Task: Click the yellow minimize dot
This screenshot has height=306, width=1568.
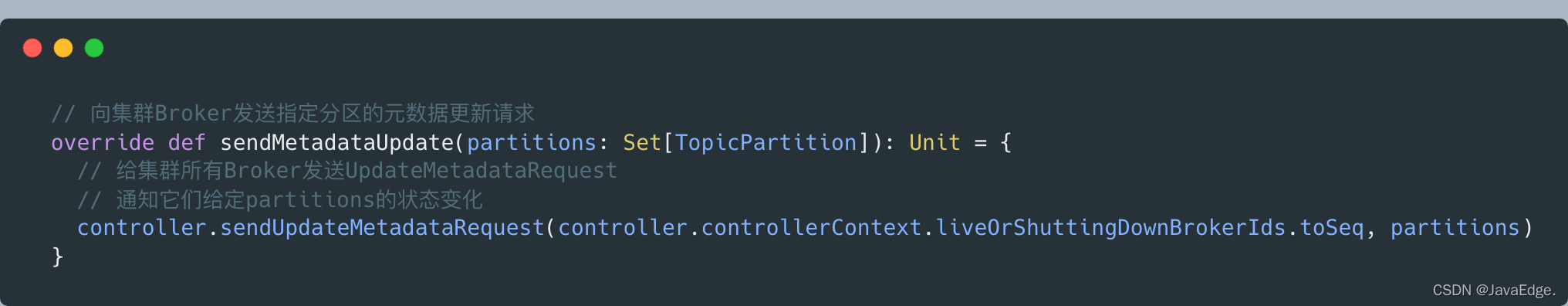Action: 63,48
